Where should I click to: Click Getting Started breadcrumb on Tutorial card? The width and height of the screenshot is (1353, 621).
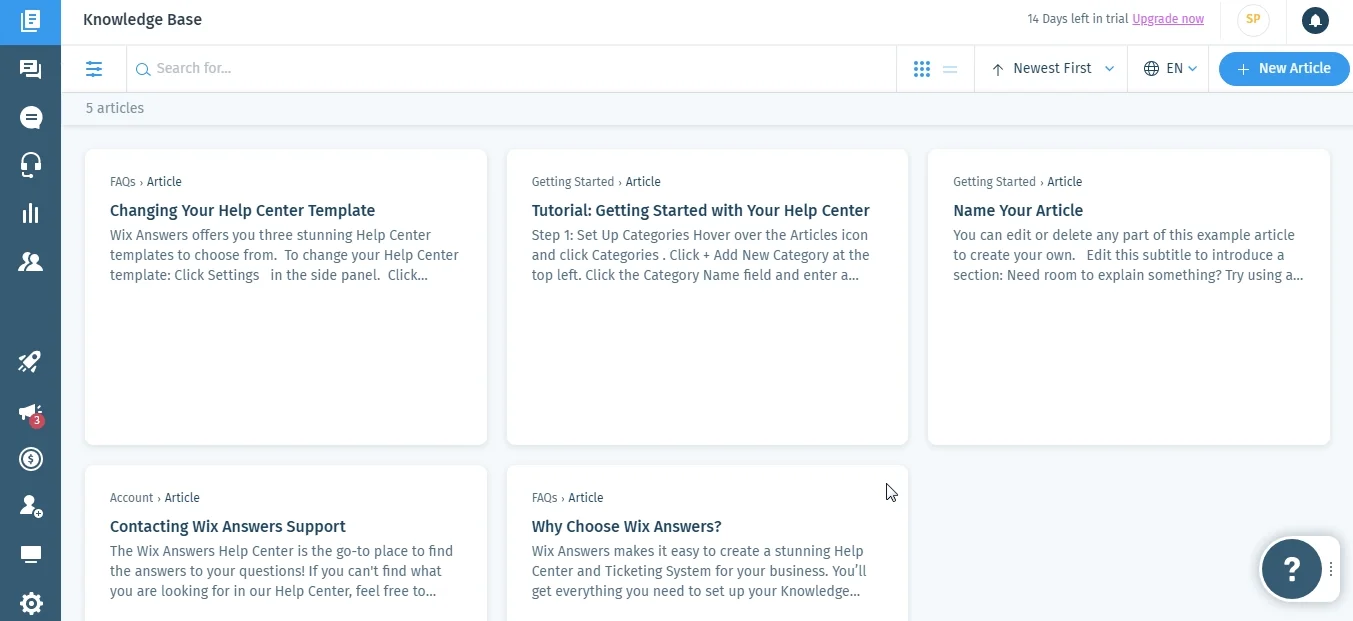point(573,182)
